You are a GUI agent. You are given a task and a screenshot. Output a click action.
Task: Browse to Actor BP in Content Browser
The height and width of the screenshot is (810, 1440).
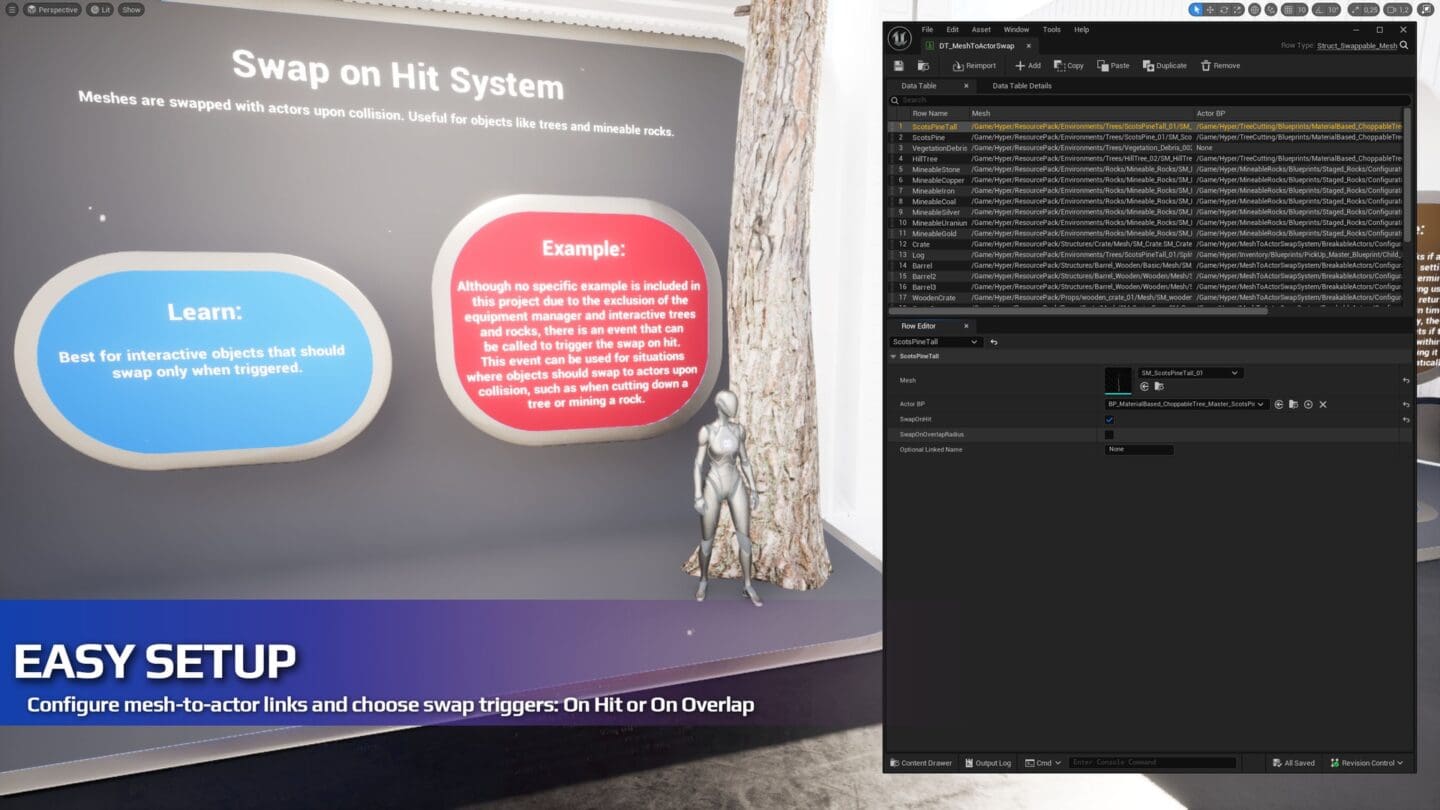click(x=1293, y=404)
